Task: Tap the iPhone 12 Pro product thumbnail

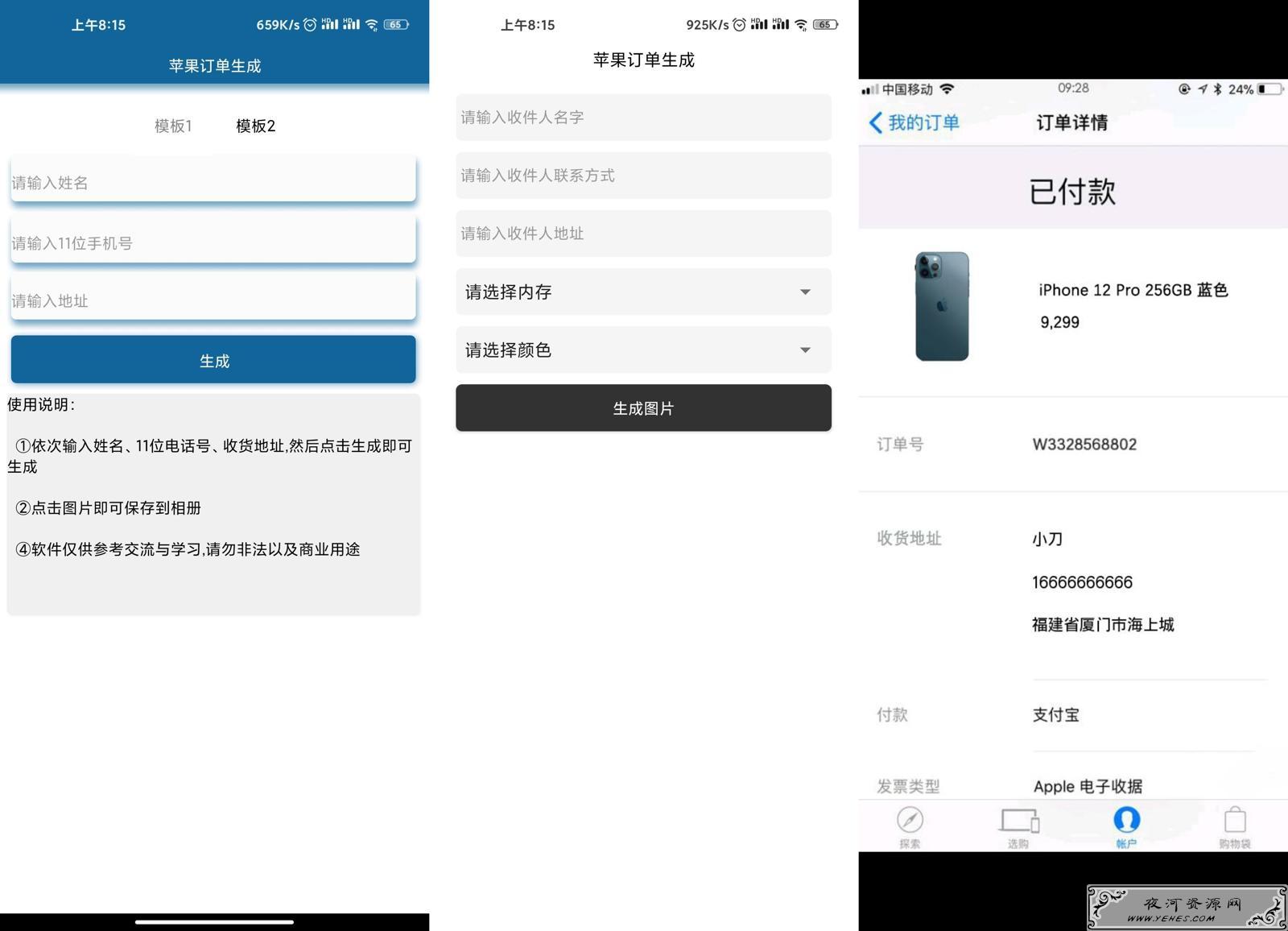Action: (942, 306)
